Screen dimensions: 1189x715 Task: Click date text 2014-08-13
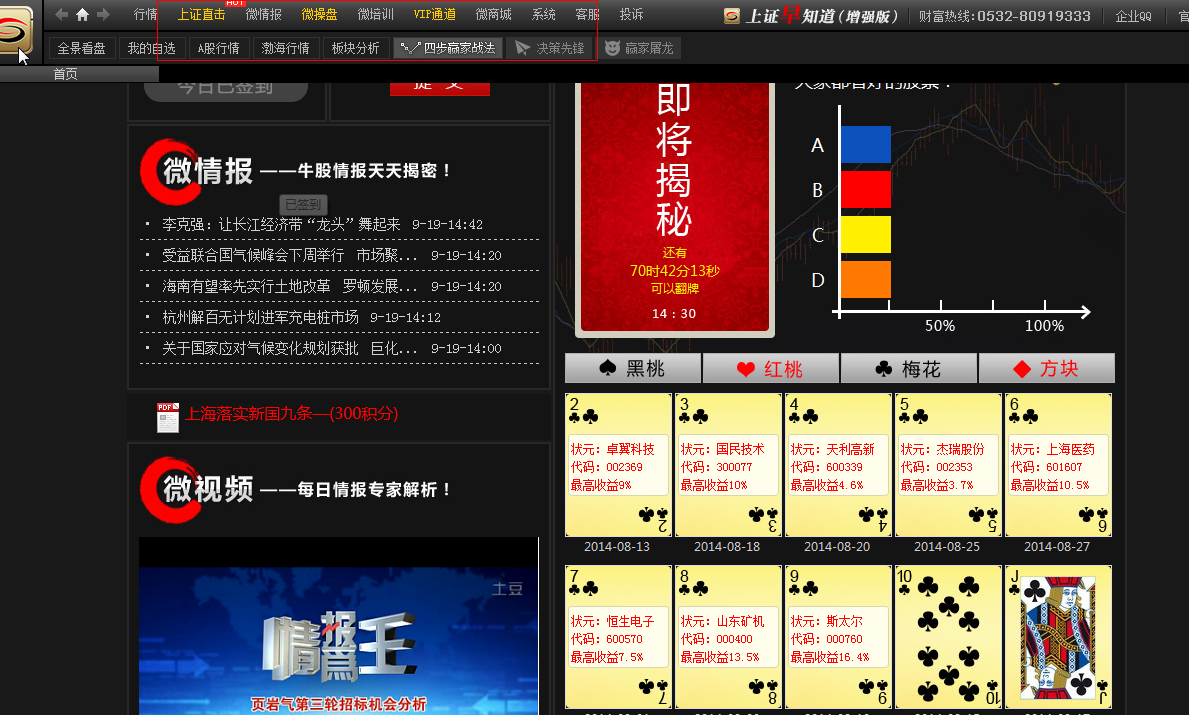pyautogui.click(x=616, y=547)
